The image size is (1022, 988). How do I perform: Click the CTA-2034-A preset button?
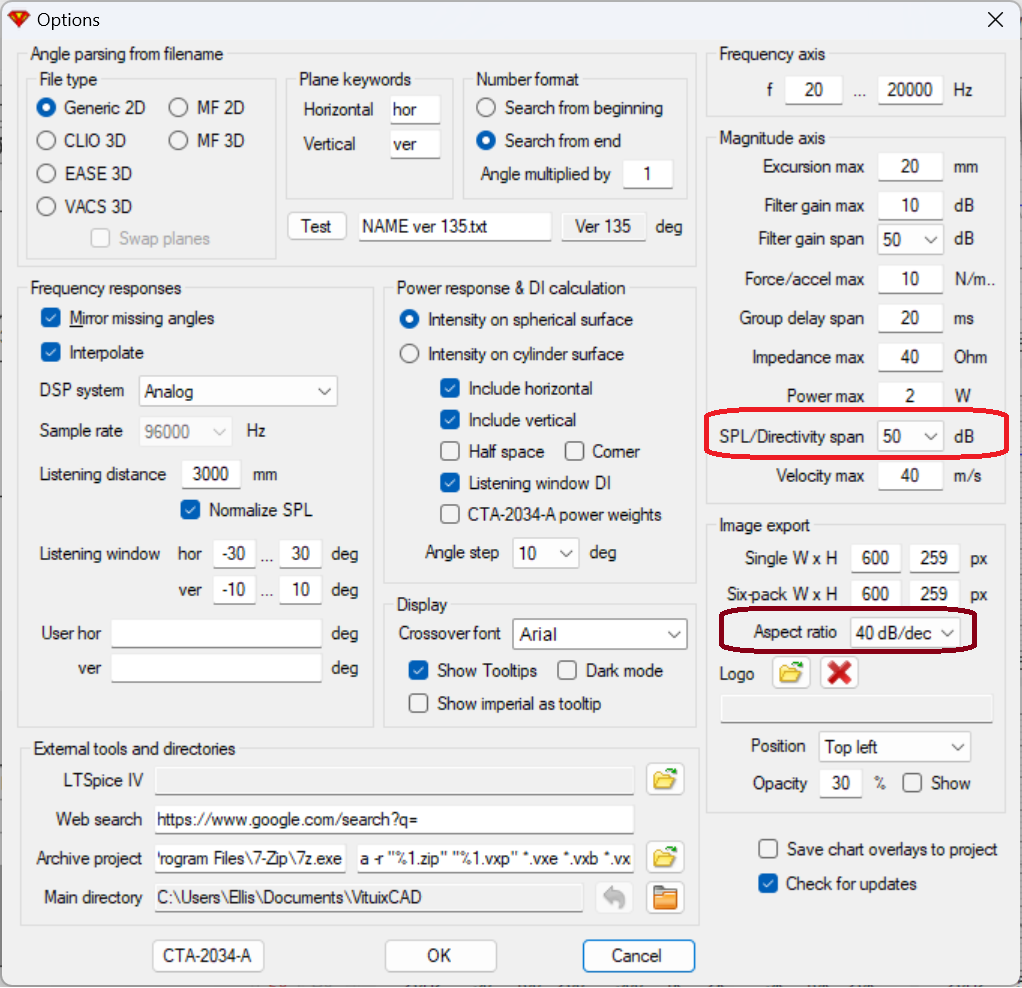tap(207, 955)
